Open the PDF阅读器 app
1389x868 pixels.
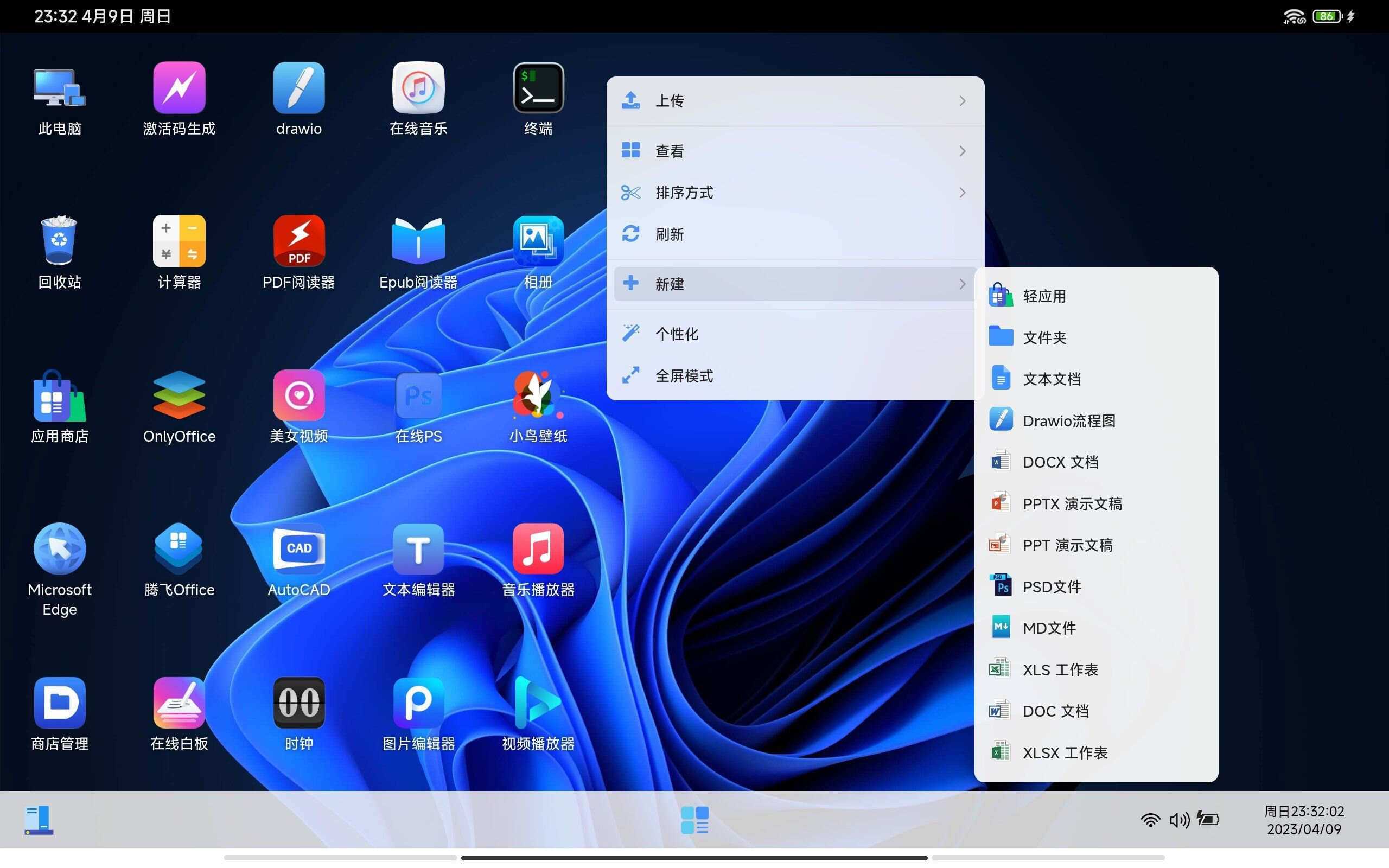[298, 241]
